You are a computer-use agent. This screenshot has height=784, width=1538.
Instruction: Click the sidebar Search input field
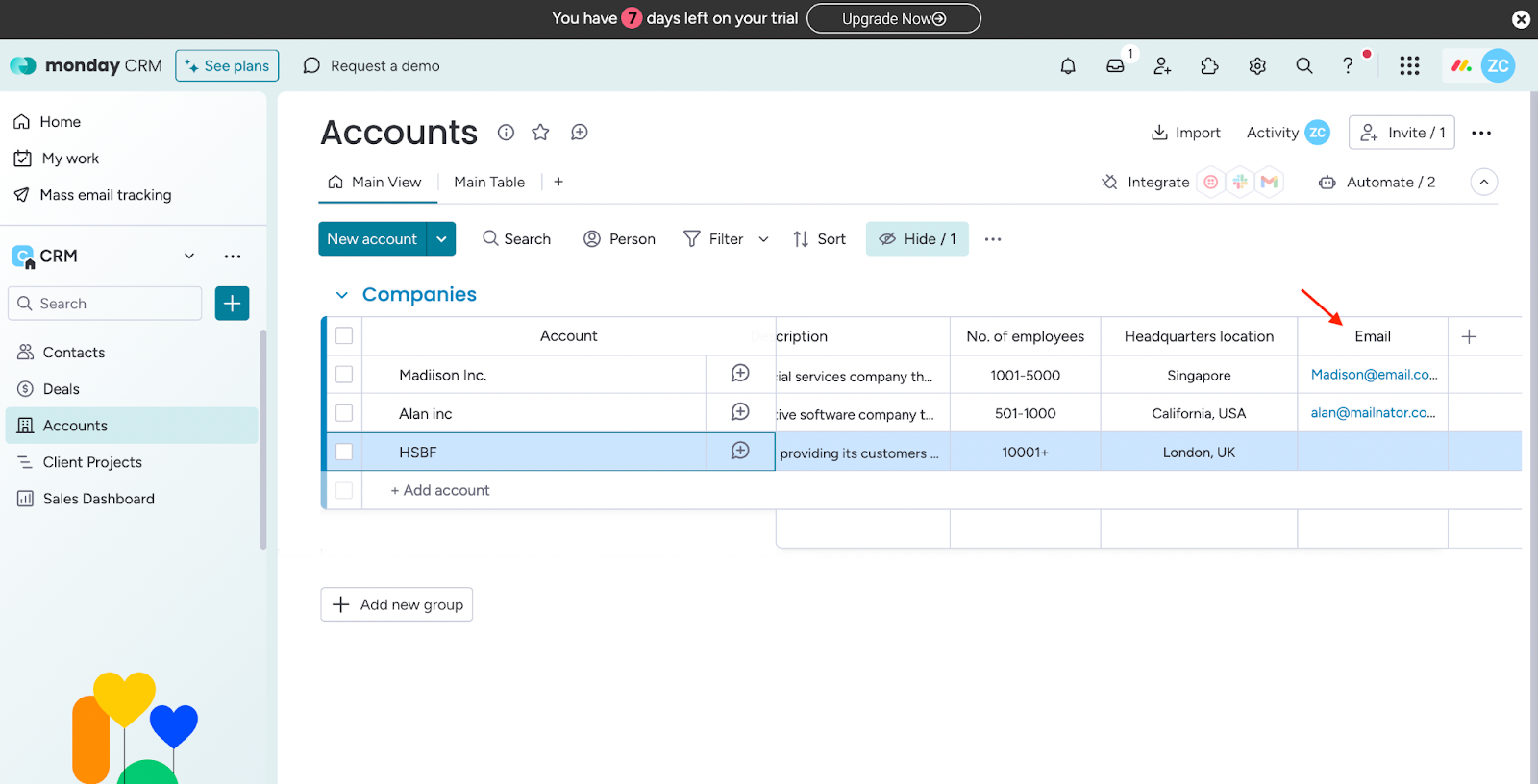105,304
